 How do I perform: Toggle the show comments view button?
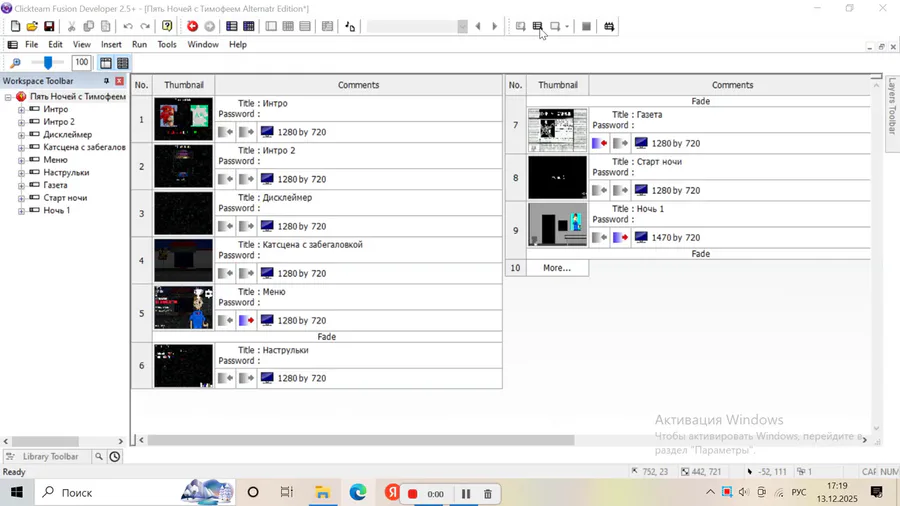(123, 63)
